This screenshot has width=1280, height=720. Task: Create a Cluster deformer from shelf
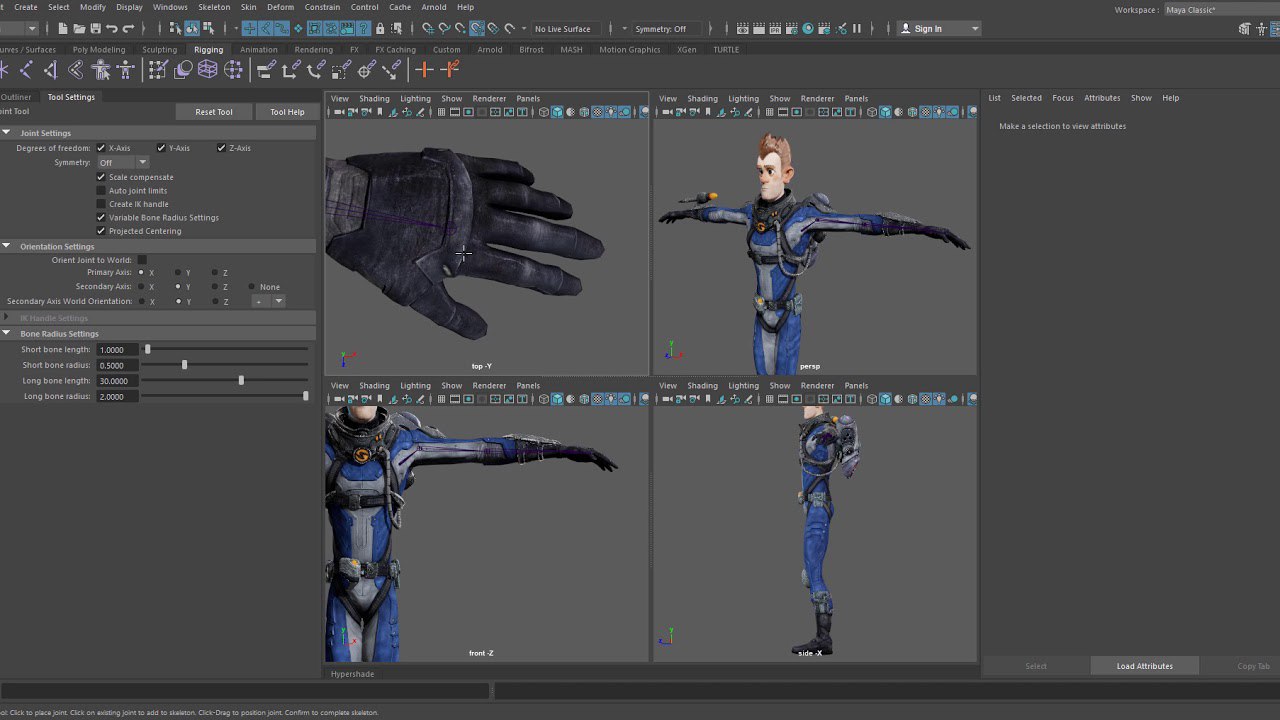pos(233,69)
